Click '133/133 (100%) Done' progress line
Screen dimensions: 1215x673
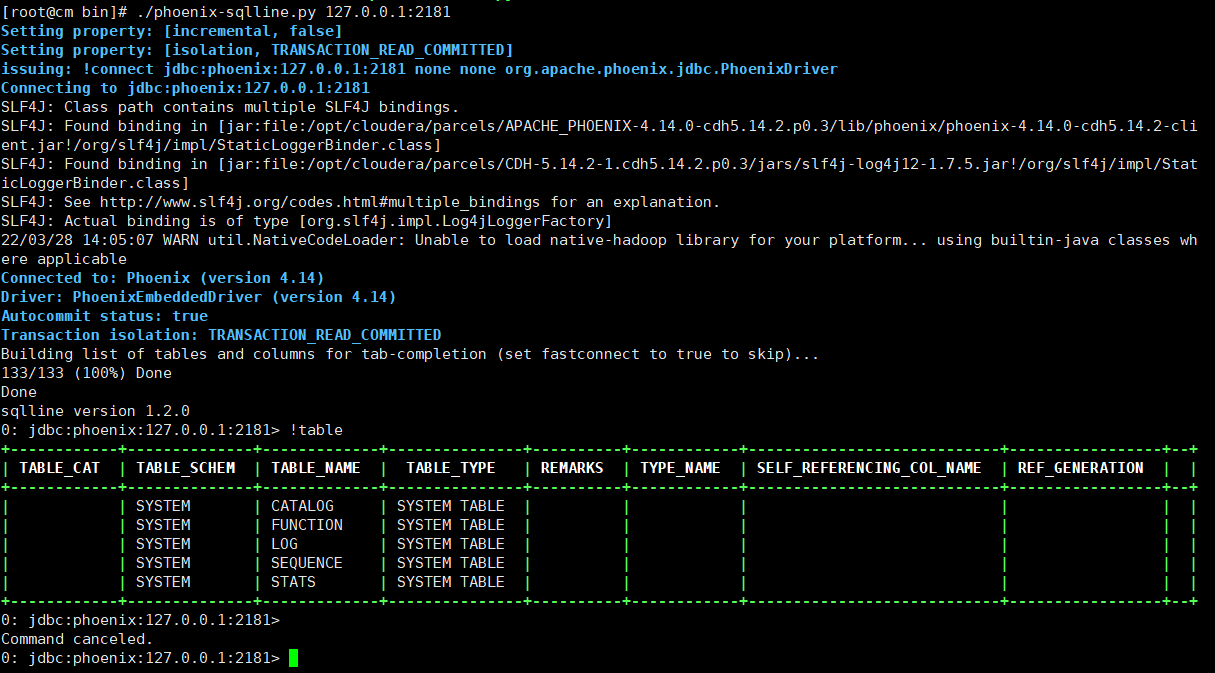click(x=86, y=373)
